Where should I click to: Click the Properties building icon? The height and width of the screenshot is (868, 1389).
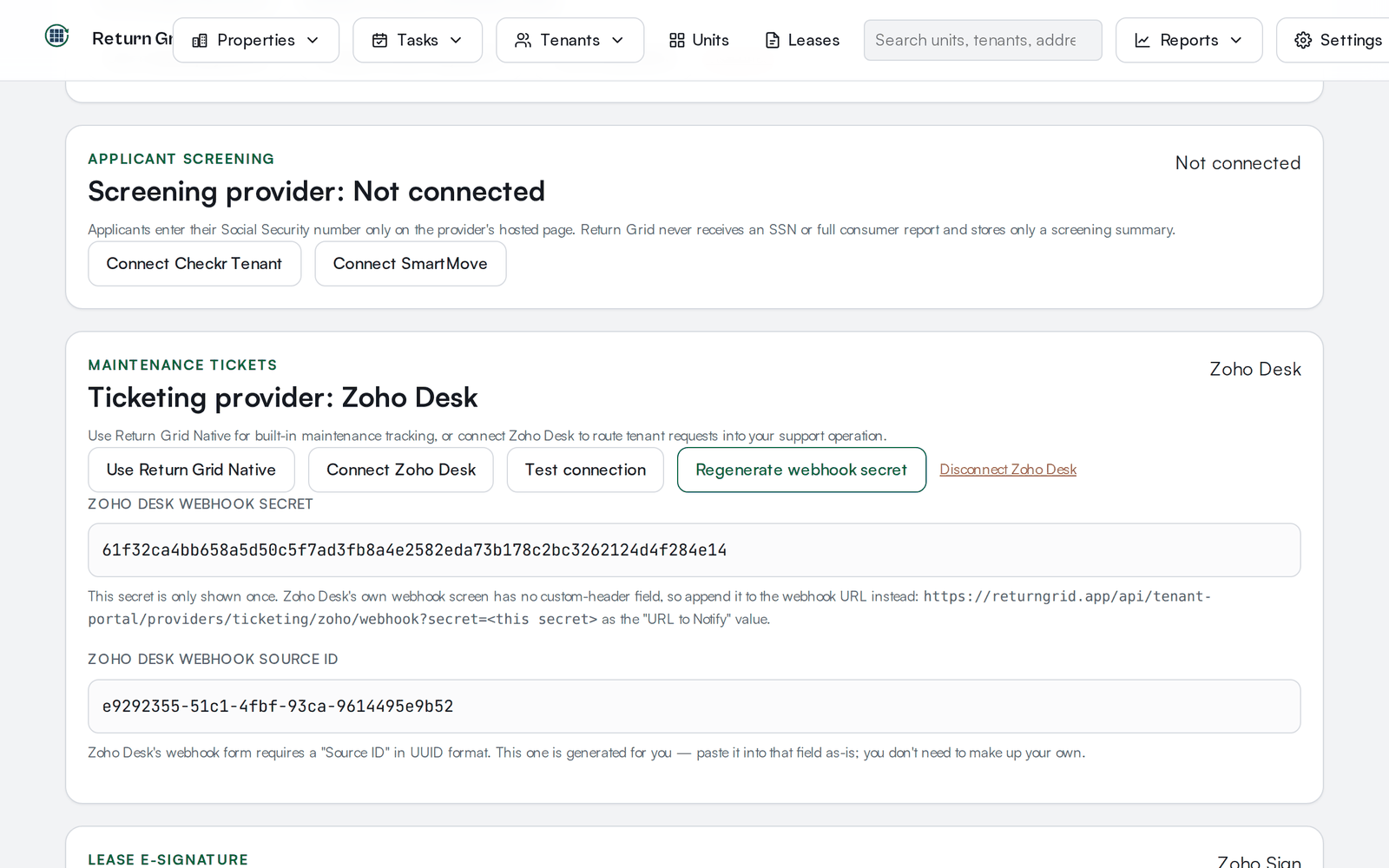(200, 41)
